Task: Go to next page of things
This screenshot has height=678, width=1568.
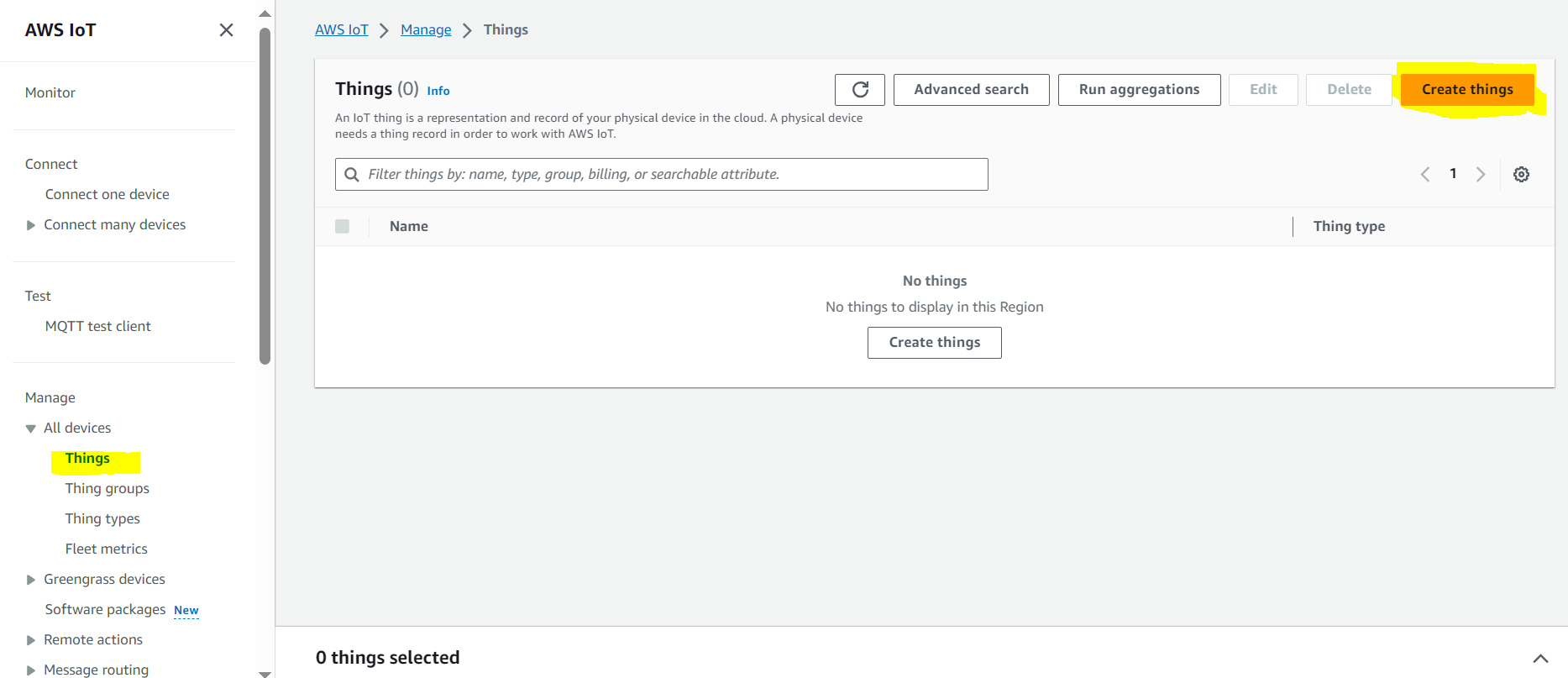Action: pos(1481,175)
